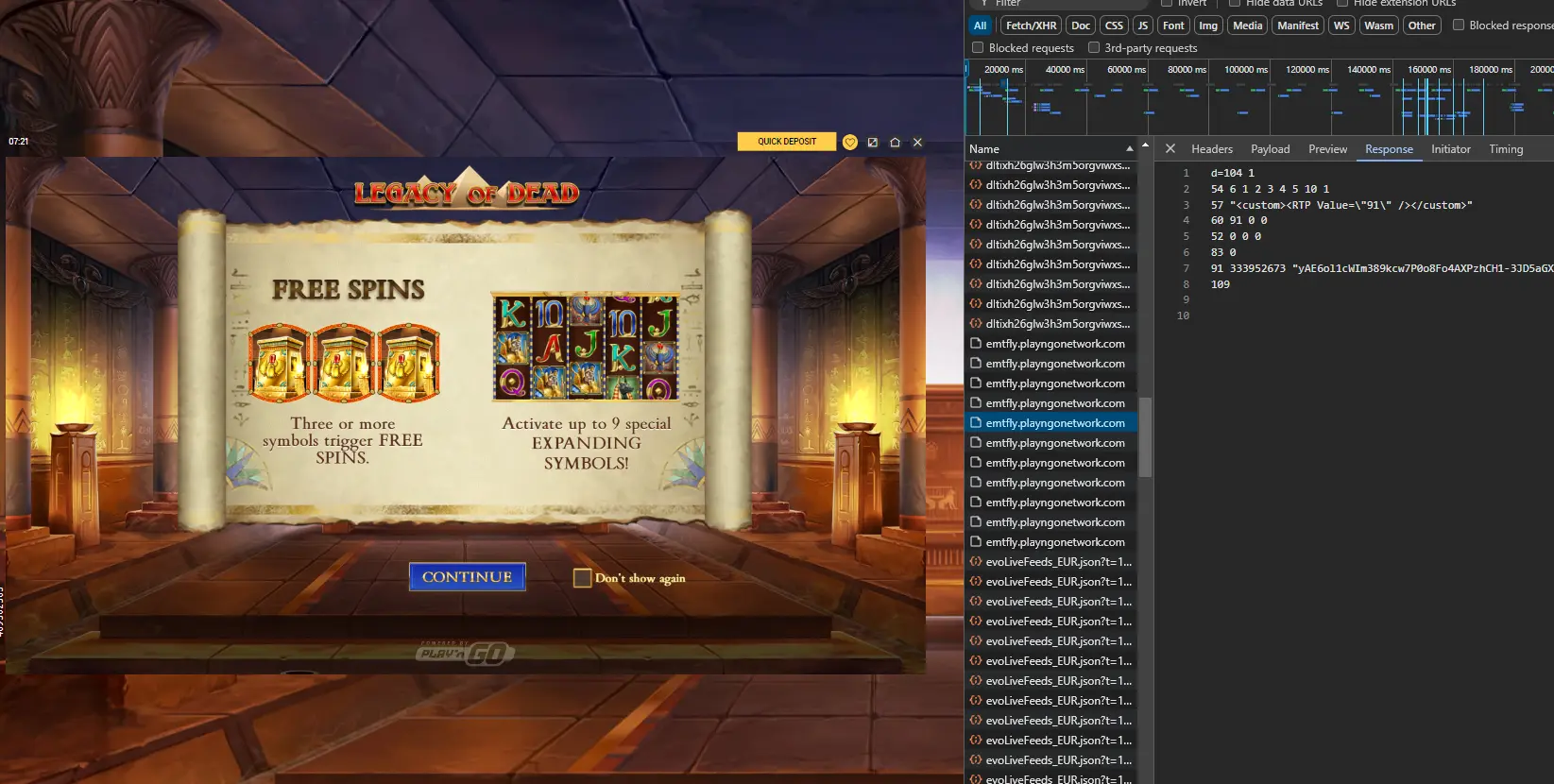
Task: Filter requests by Doc type
Action: point(1081,26)
